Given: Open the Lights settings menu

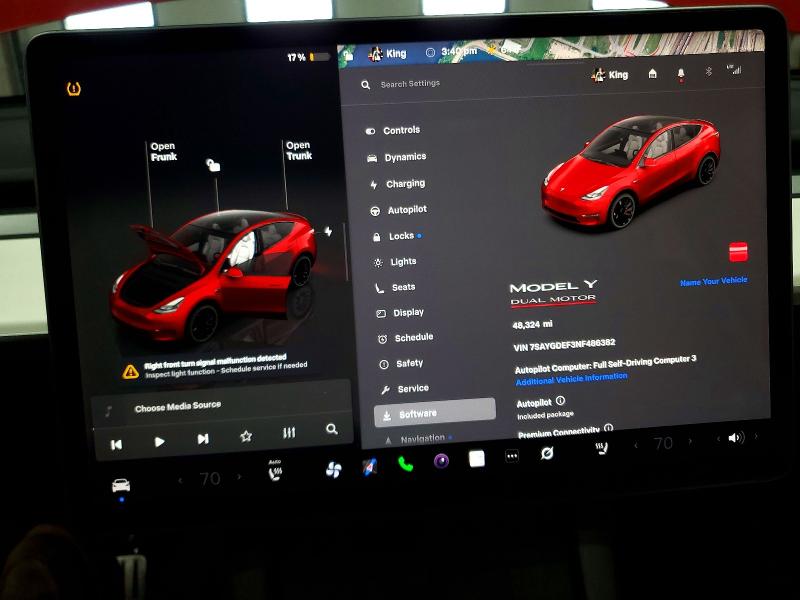Looking at the screenshot, I should [x=396, y=262].
